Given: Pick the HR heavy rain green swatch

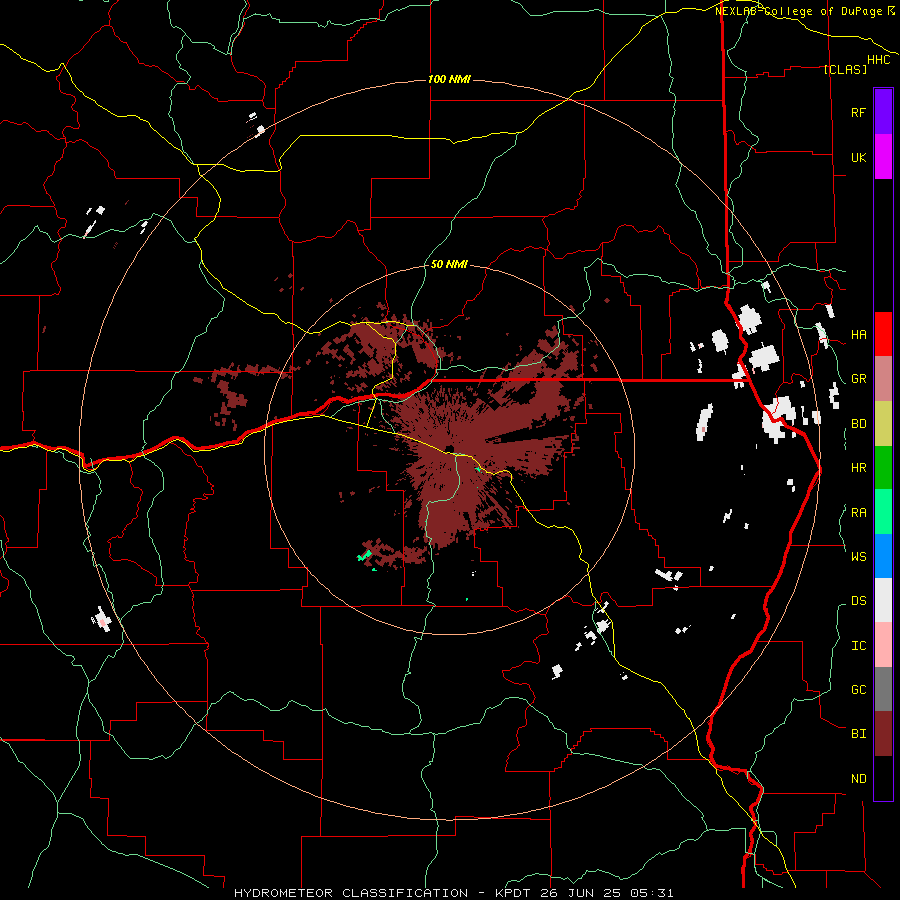Looking at the screenshot, I should [x=883, y=468].
